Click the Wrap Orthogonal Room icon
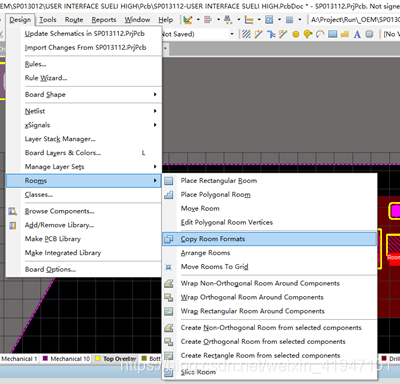Image resolution: width=400 pixels, height=384 pixels. 169,297
